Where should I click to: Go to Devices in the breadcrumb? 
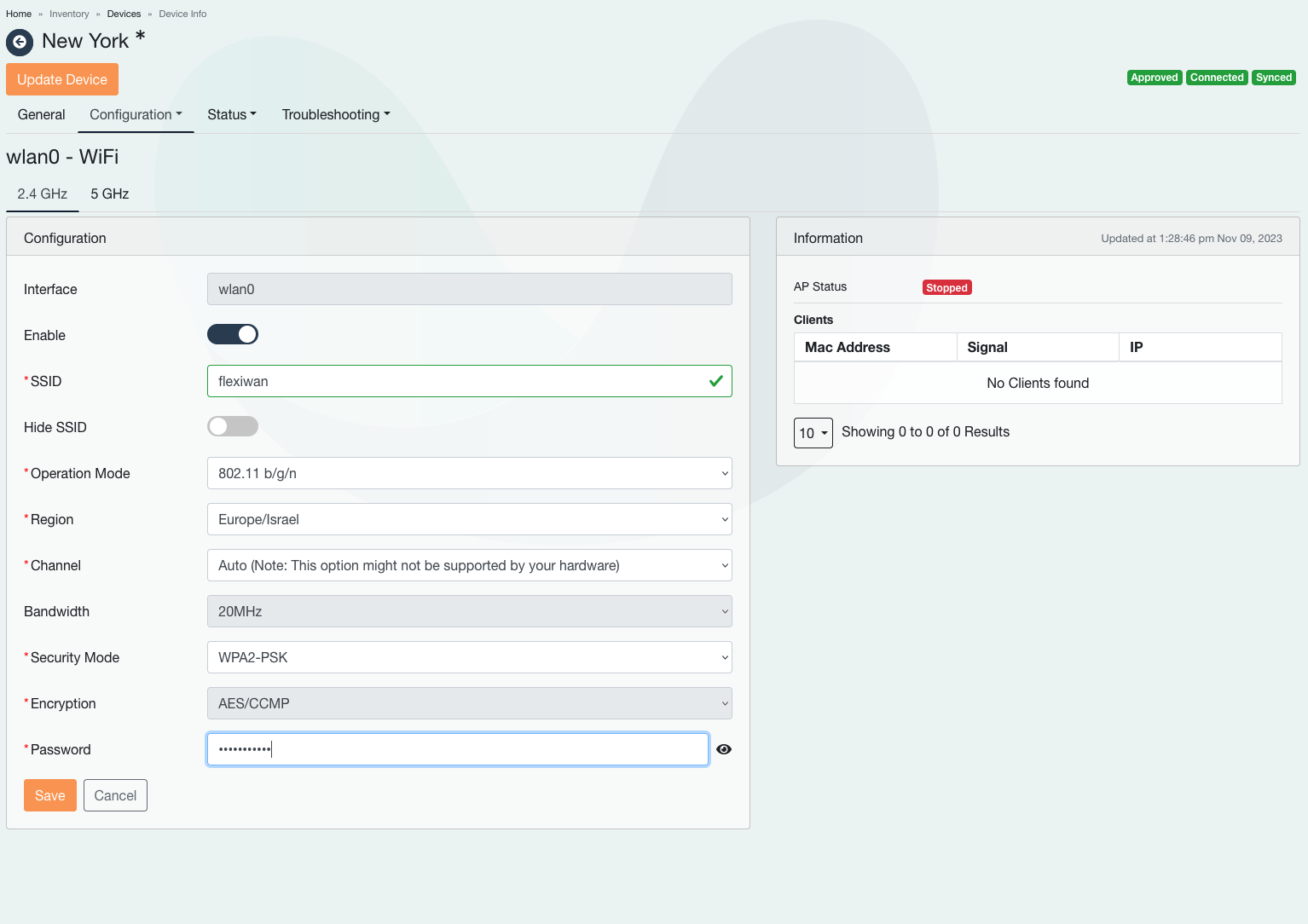(x=124, y=14)
